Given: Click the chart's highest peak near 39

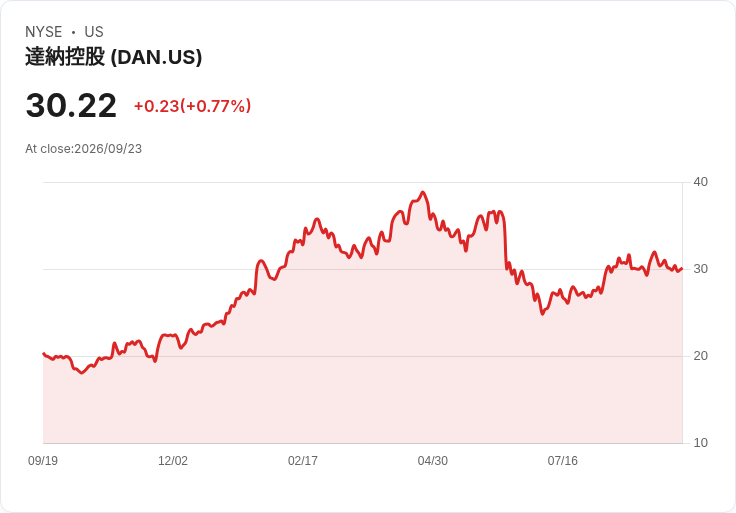Looking at the screenshot, I should [423, 192].
